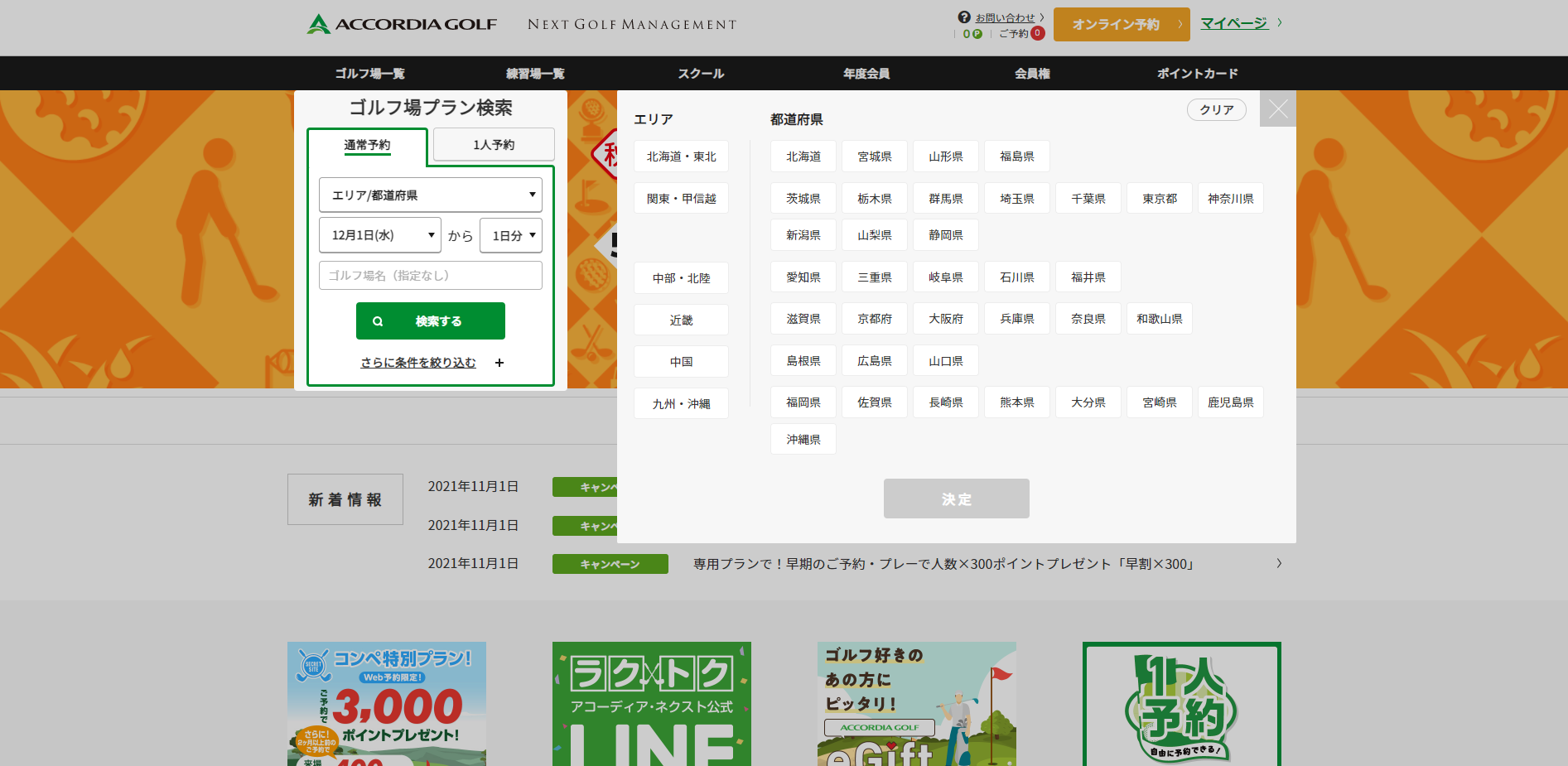Click the arrow at end of news row

point(1279,563)
